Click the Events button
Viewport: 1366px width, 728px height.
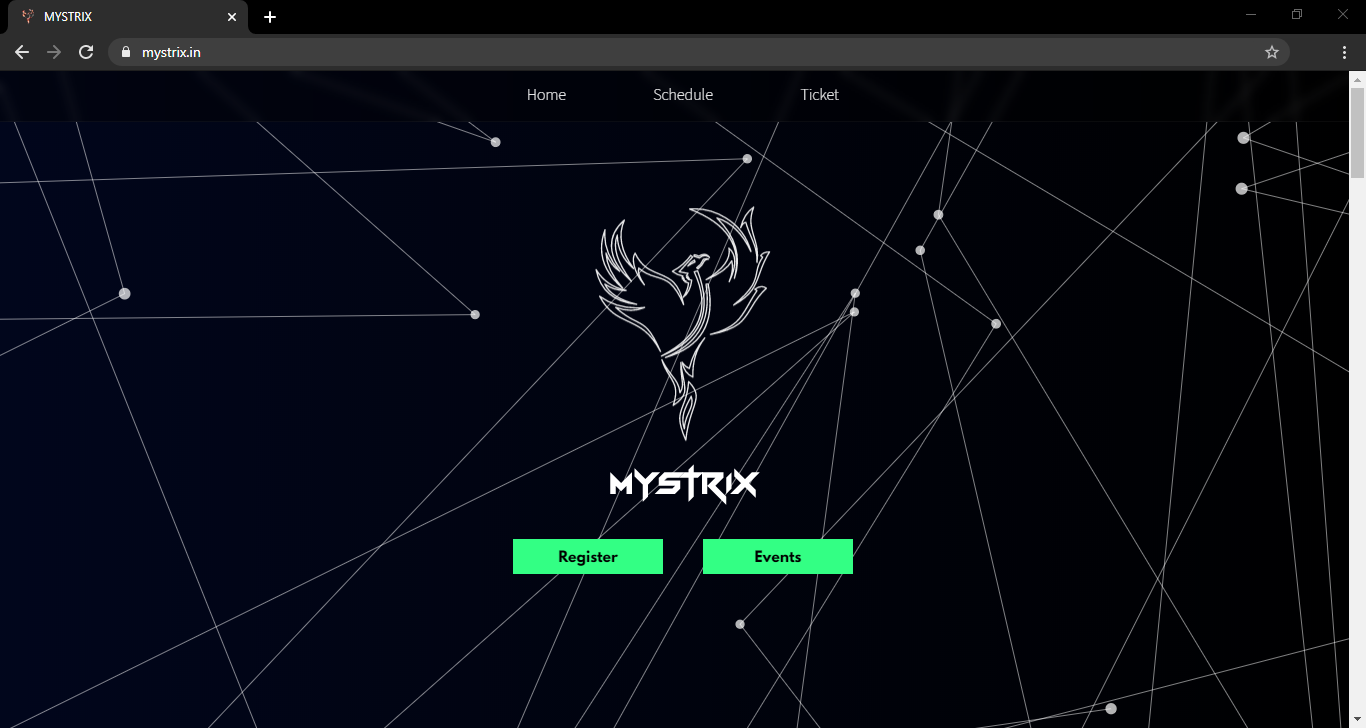pyautogui.click(x=777, y=556)
